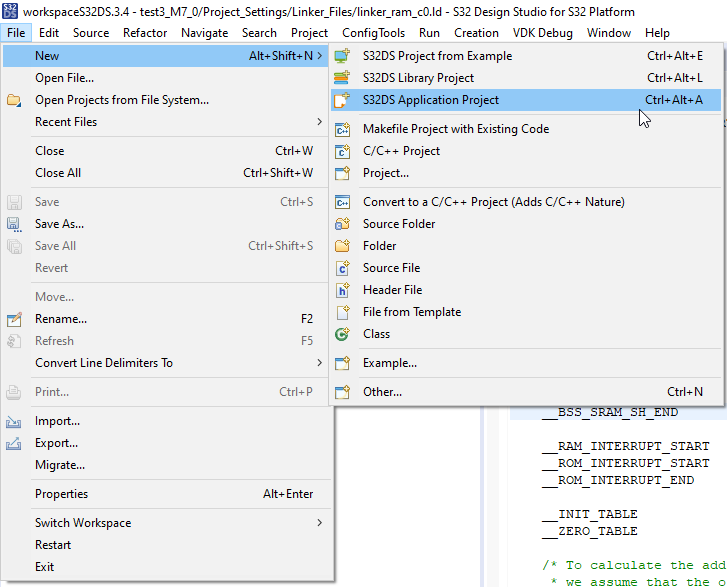Click the __INIT_TABLE line in editor
This screenshot has height=587, width=727.
coord(590,515)
